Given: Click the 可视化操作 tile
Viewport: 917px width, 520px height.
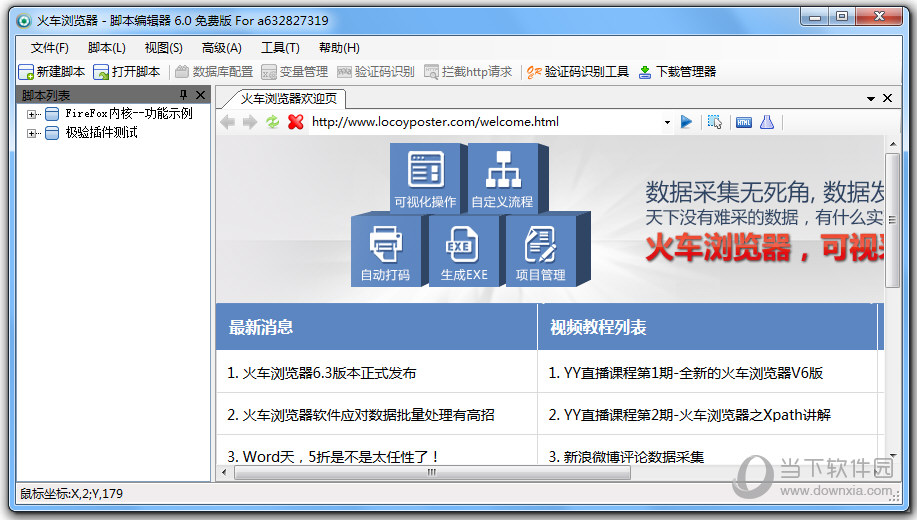Looking at the screenshot, I should pos(425,177).
